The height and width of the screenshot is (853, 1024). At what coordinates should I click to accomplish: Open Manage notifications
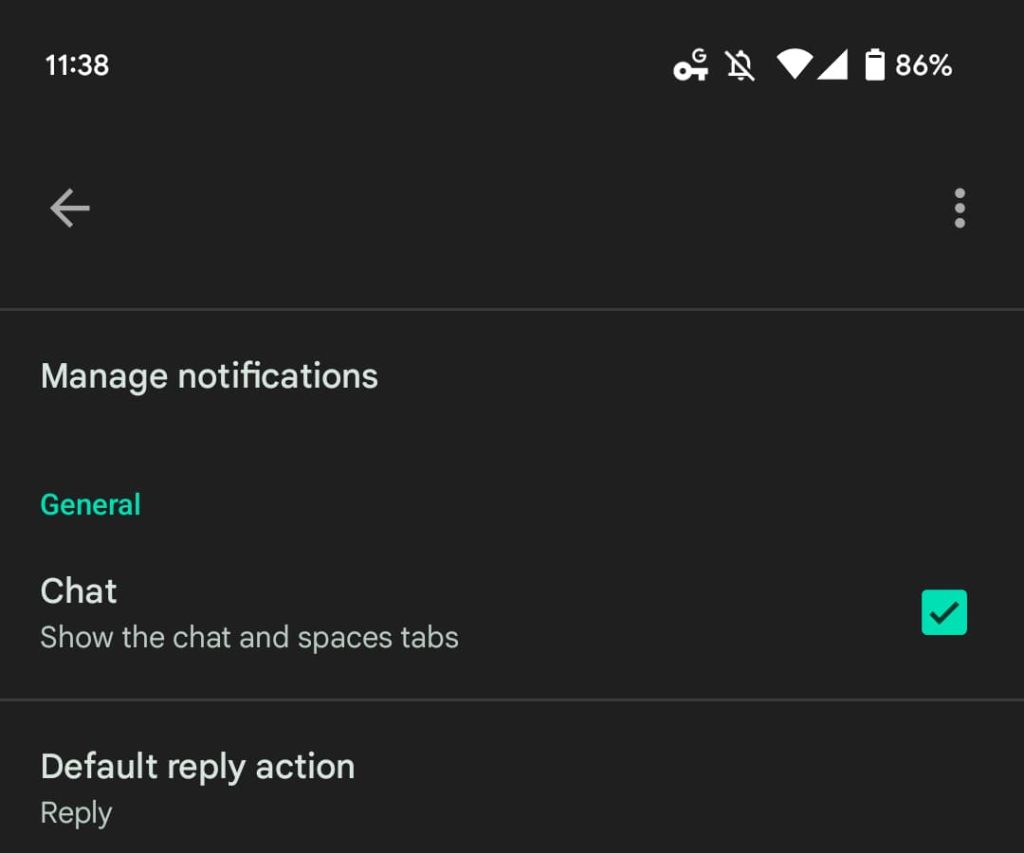[x=209, y=376]
